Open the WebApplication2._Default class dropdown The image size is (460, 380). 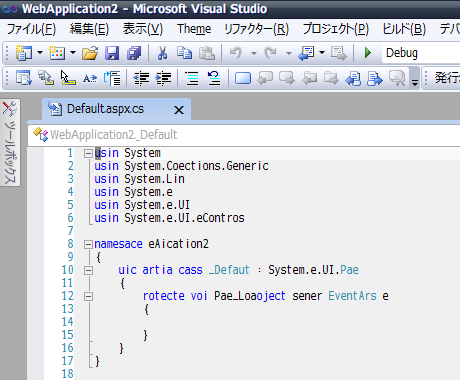(243, 135)
